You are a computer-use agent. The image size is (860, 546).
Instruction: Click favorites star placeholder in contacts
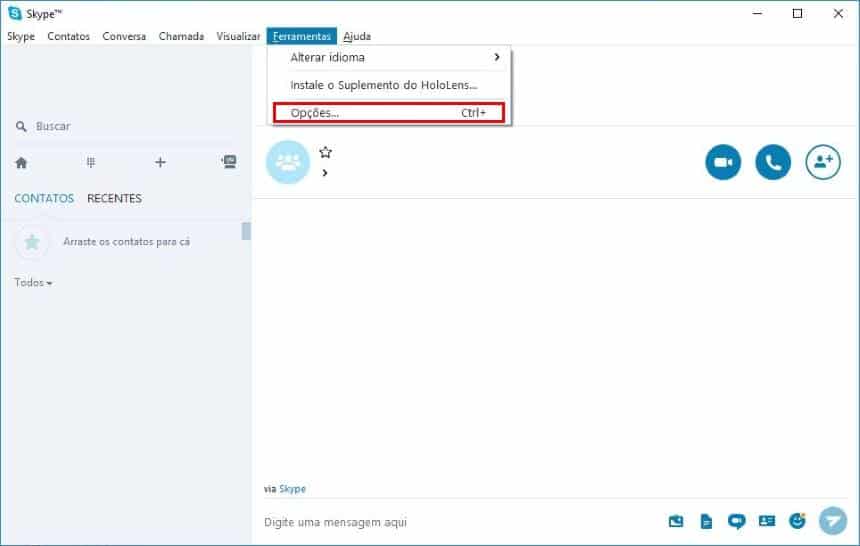coord(32,241)
